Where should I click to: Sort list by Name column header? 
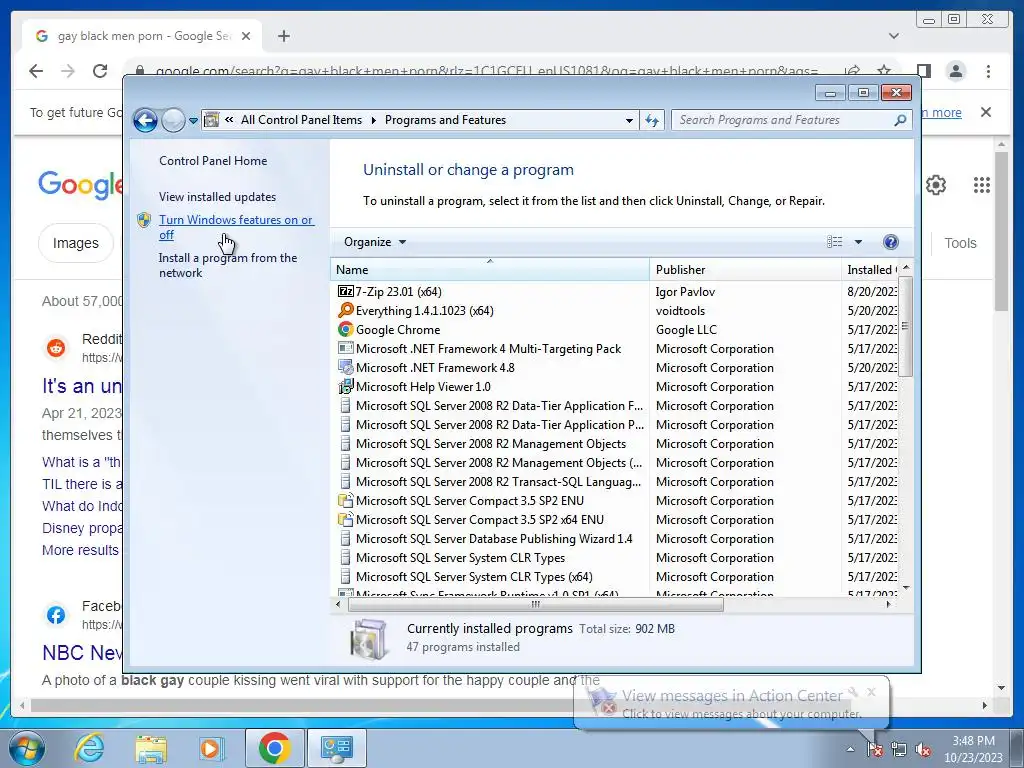coord(490,270)
